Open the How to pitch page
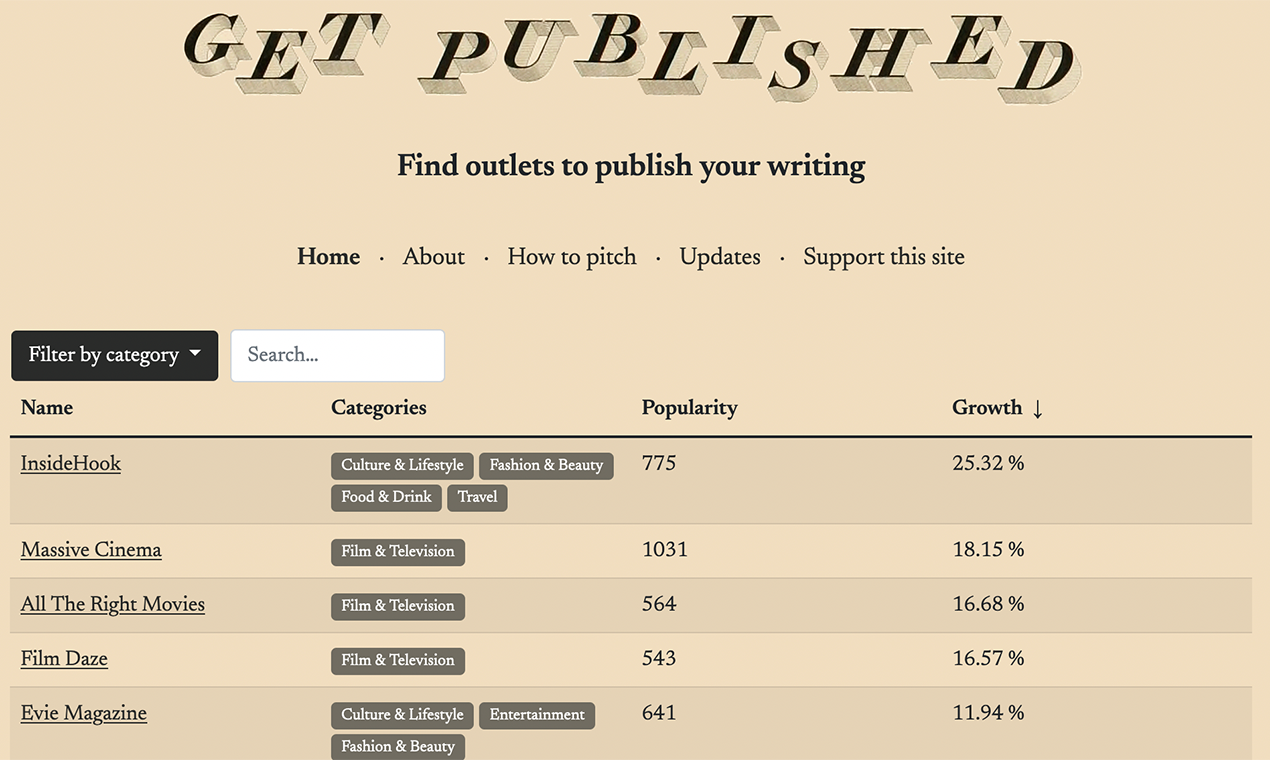1270x760 pixels. click(571, 257)
